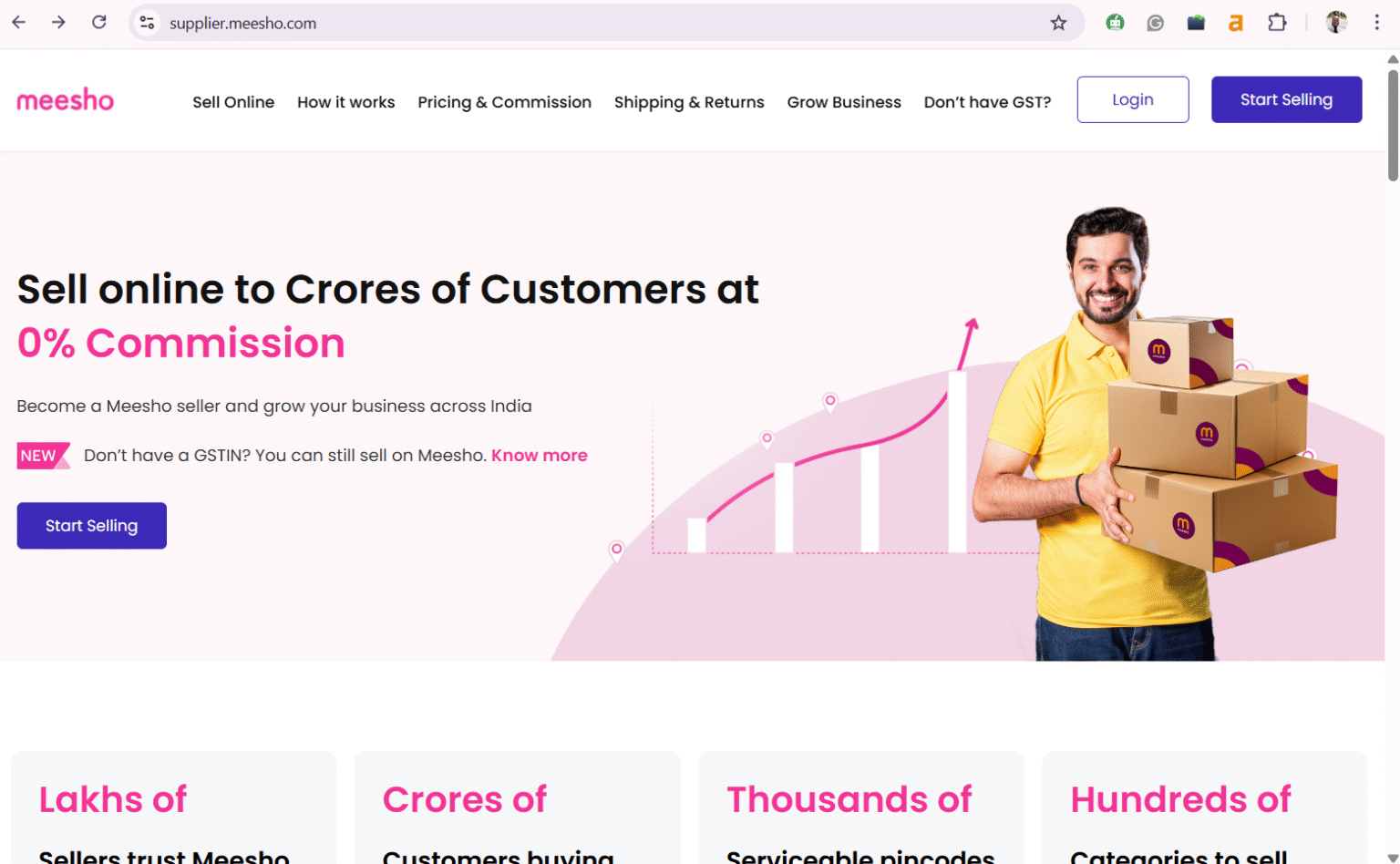Open the Sell Online menu

[233, 102]
